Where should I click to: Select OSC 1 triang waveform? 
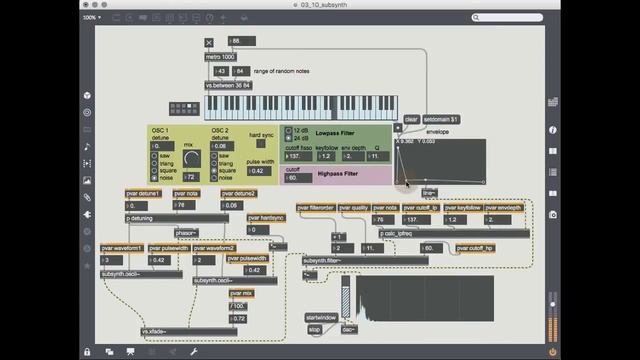pos(154,163)
